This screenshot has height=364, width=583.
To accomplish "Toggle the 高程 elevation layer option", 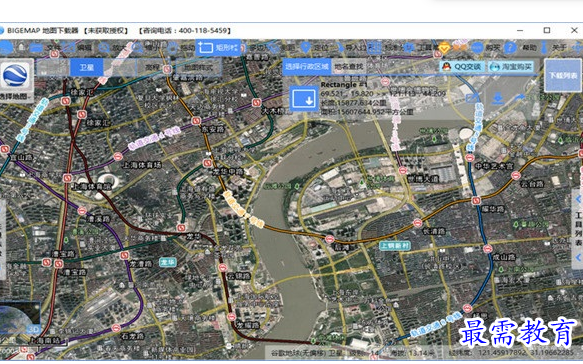I will tap(152, 67).
